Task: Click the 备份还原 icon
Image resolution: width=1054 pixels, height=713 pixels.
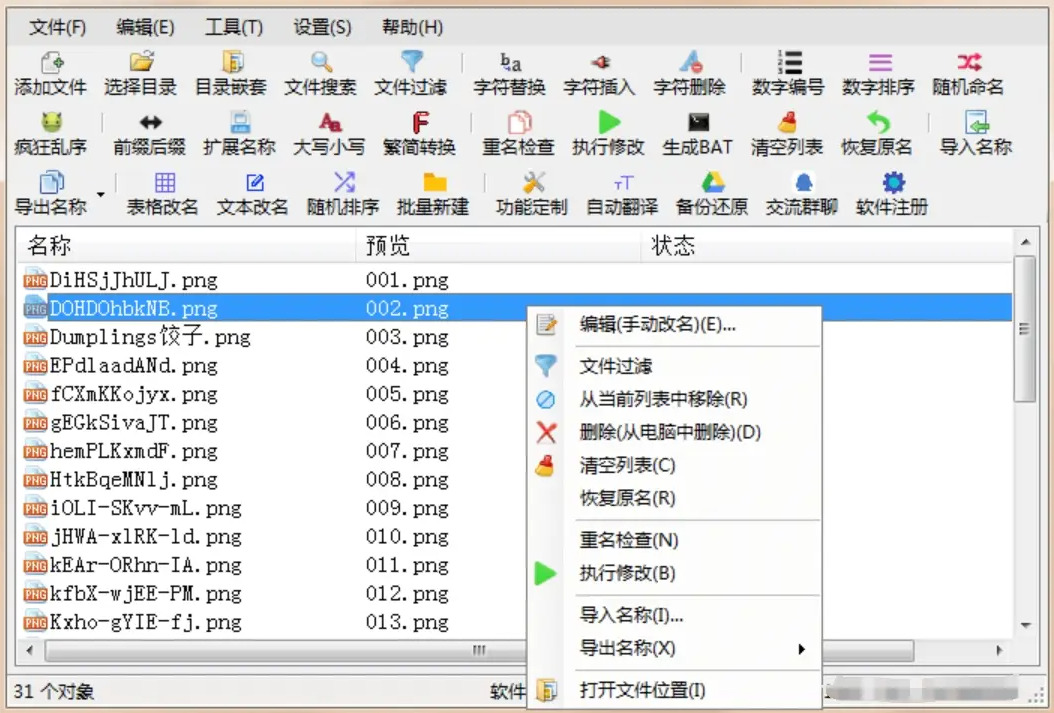Action: [712, 183]
